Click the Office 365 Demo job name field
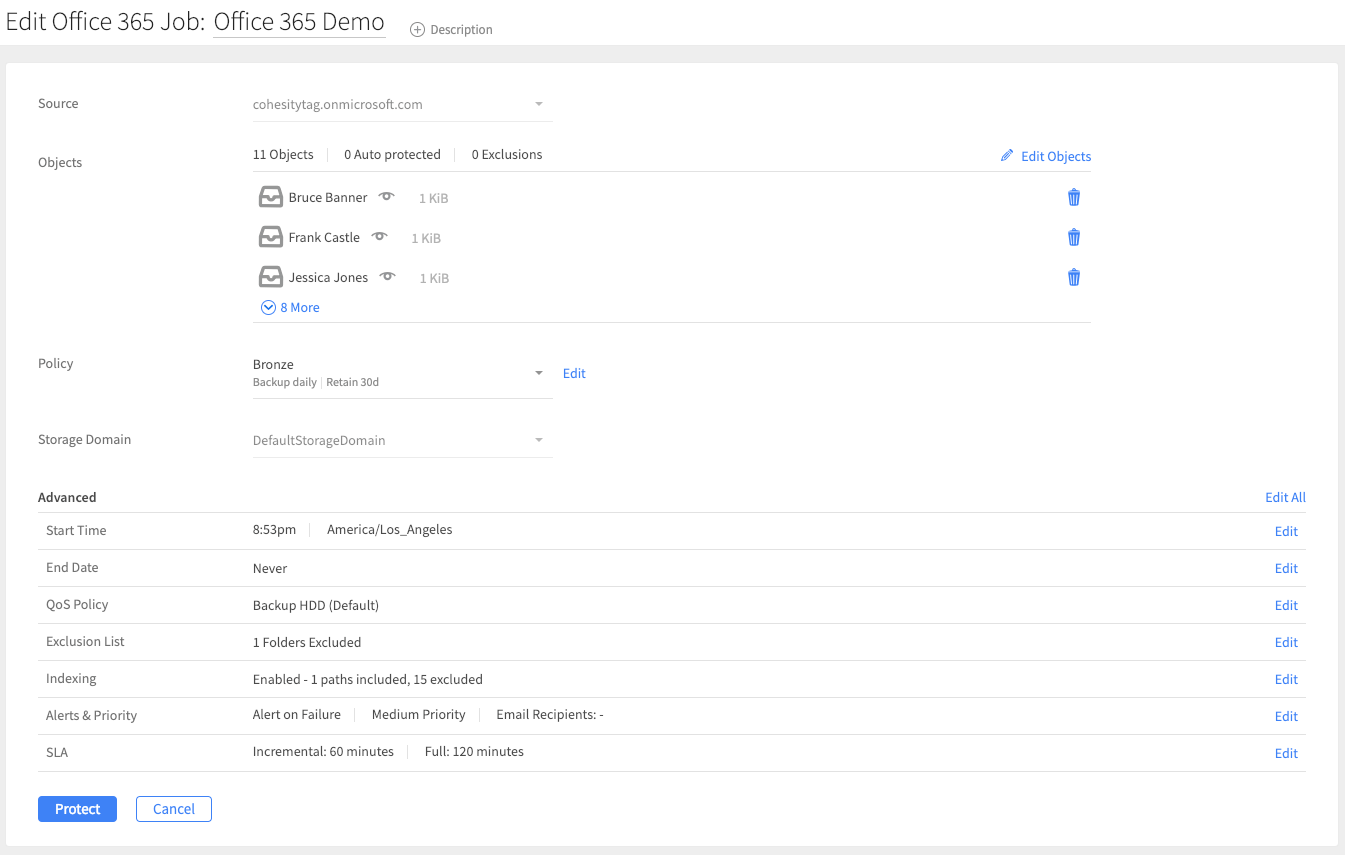Viewport: 1345px width, 855px height. [299, 22]
